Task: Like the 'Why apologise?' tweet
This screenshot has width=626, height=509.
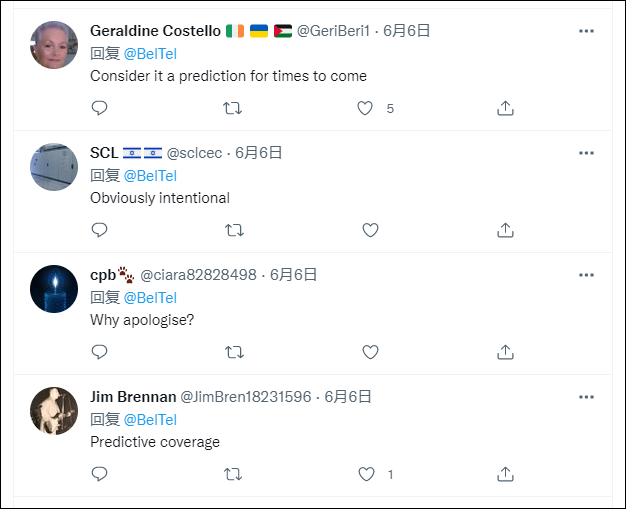Action: (x=370, y=352)
